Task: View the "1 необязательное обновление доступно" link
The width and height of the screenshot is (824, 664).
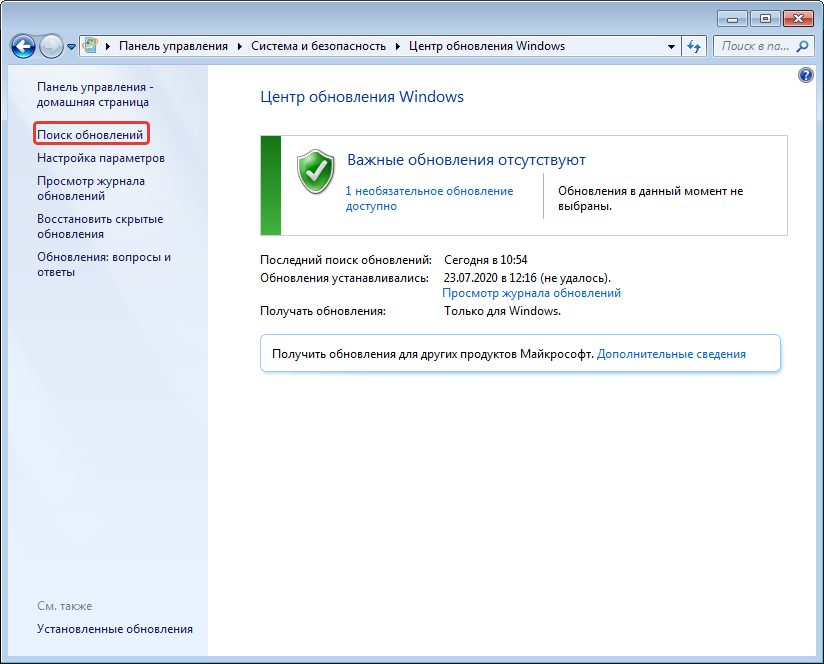Action: click(429, 198)
